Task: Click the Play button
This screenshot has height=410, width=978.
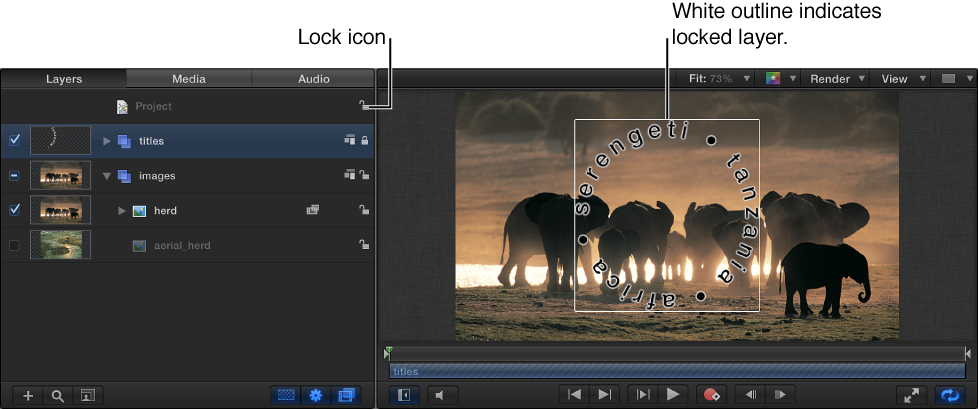Action: 673,394
